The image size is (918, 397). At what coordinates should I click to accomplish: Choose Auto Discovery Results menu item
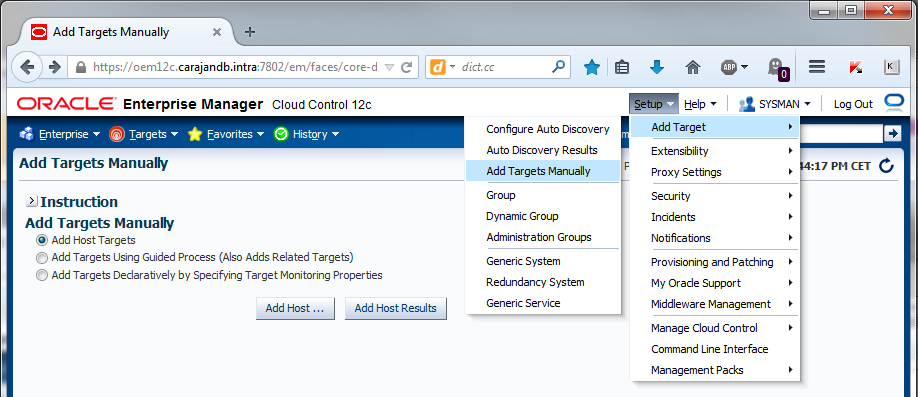[543, 150]
